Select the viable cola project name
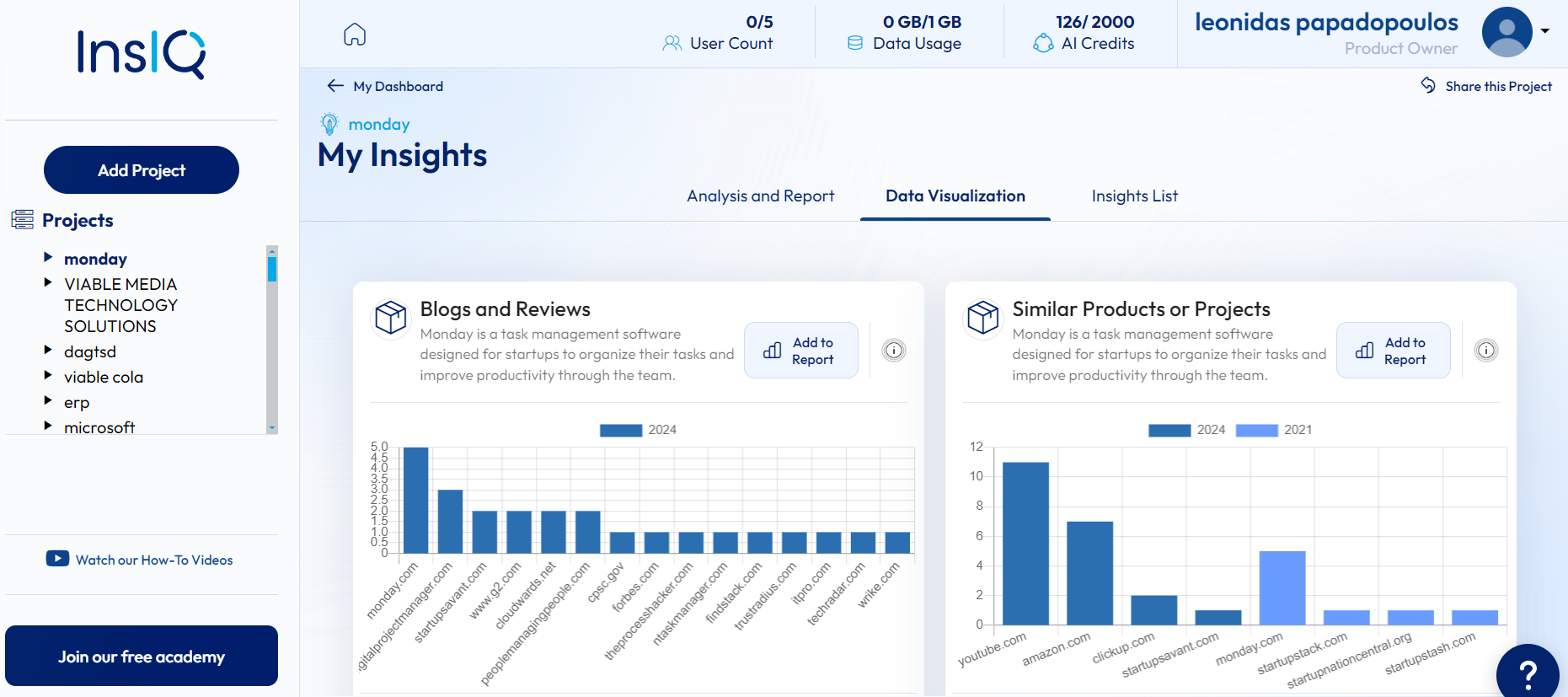Screen dimensions: 1568x697 (104, 377)
